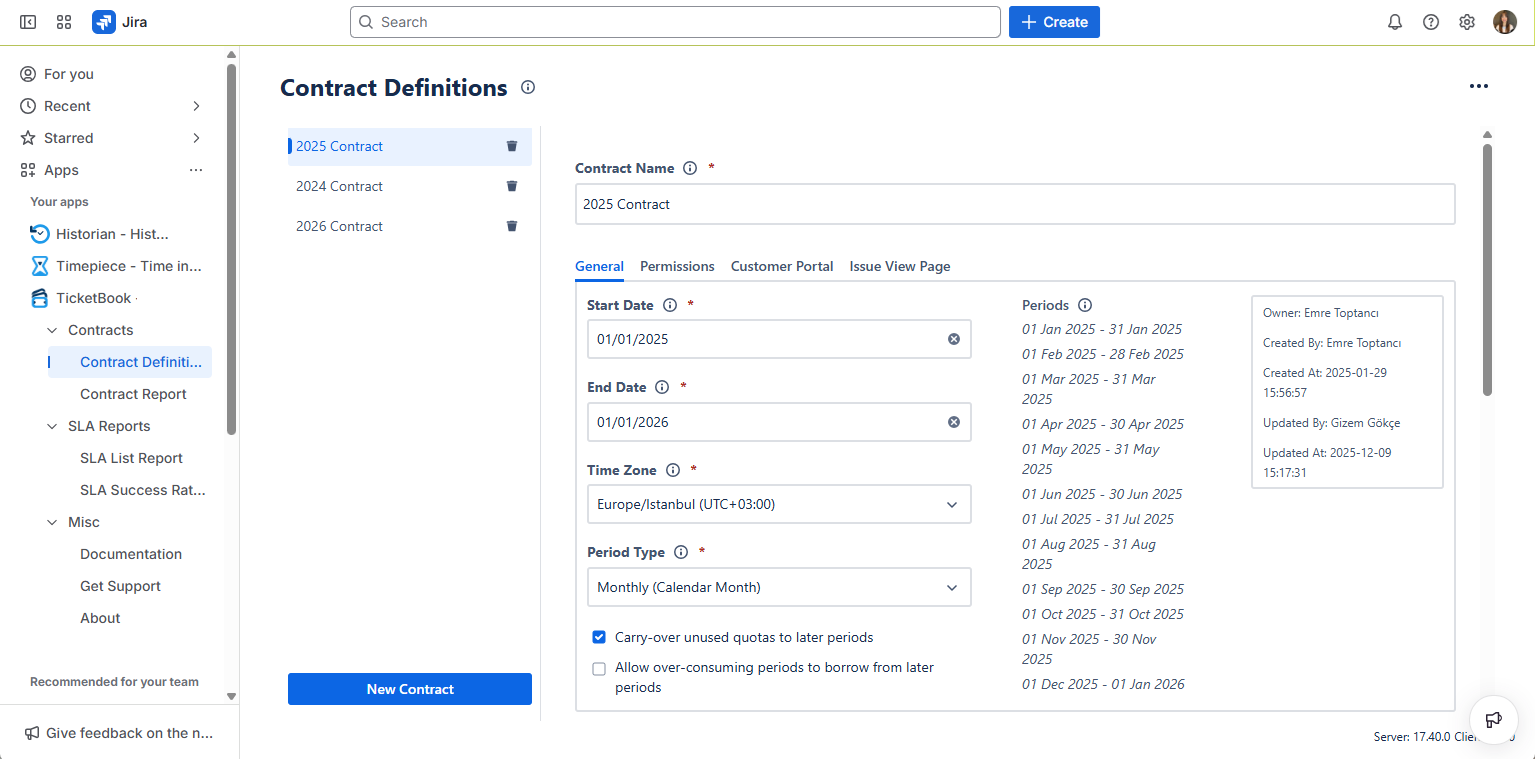Enable over-consuming periods borrowing checkbox
The width and height of the screenshot is (1535, 759).
tap(599, 668)
